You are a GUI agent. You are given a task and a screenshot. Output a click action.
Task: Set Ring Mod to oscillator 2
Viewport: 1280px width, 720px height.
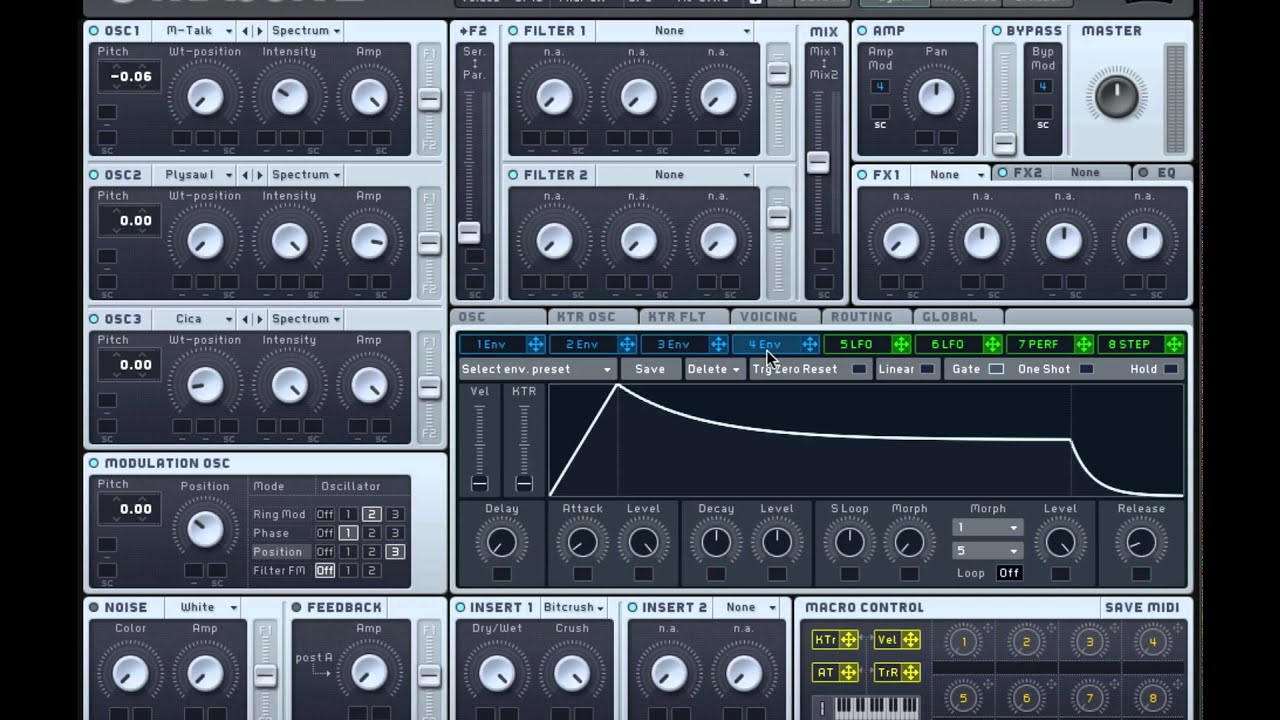click(x=371, y=514)
